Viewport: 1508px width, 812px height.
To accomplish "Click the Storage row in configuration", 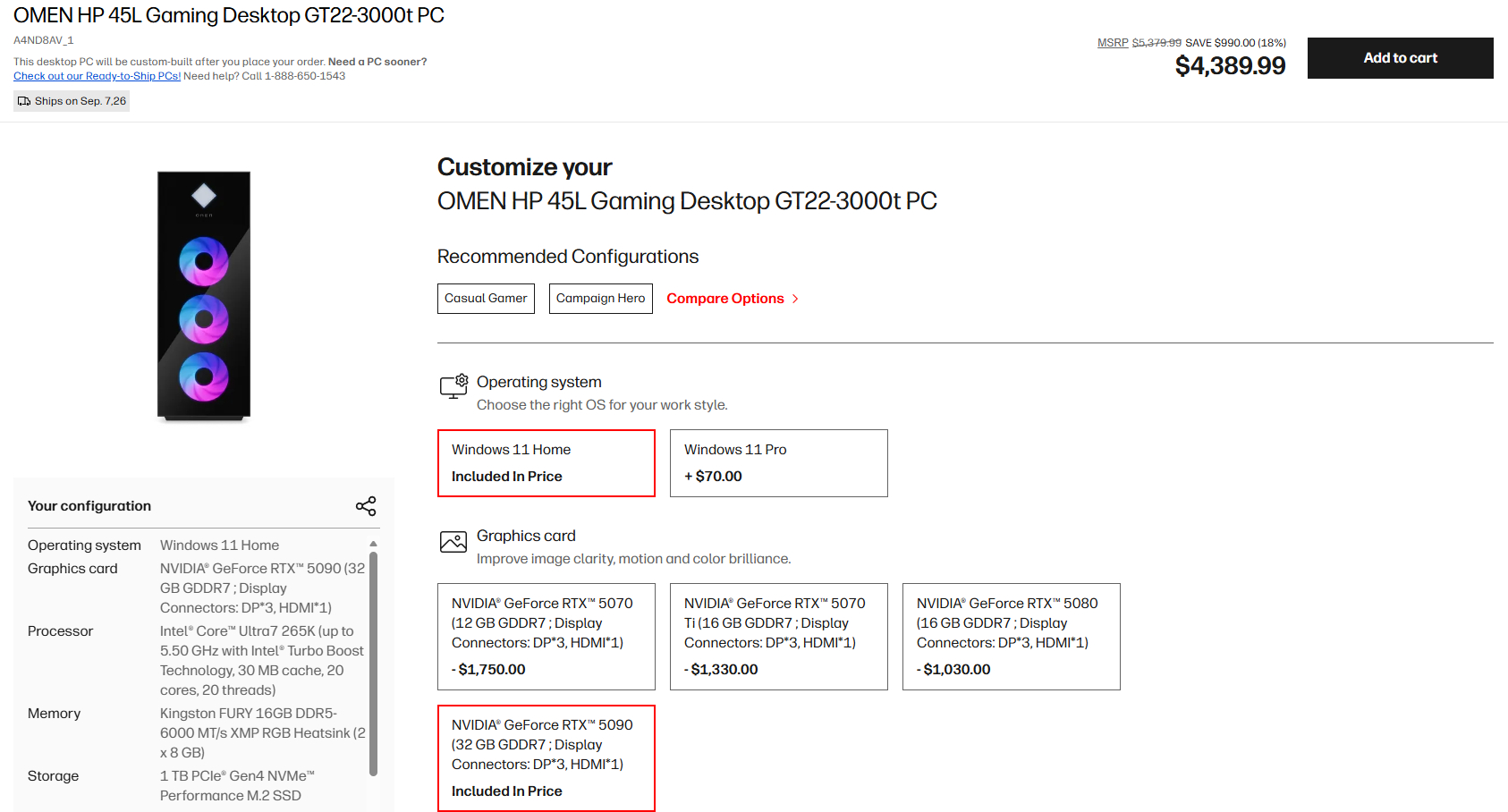I will 197,786.
